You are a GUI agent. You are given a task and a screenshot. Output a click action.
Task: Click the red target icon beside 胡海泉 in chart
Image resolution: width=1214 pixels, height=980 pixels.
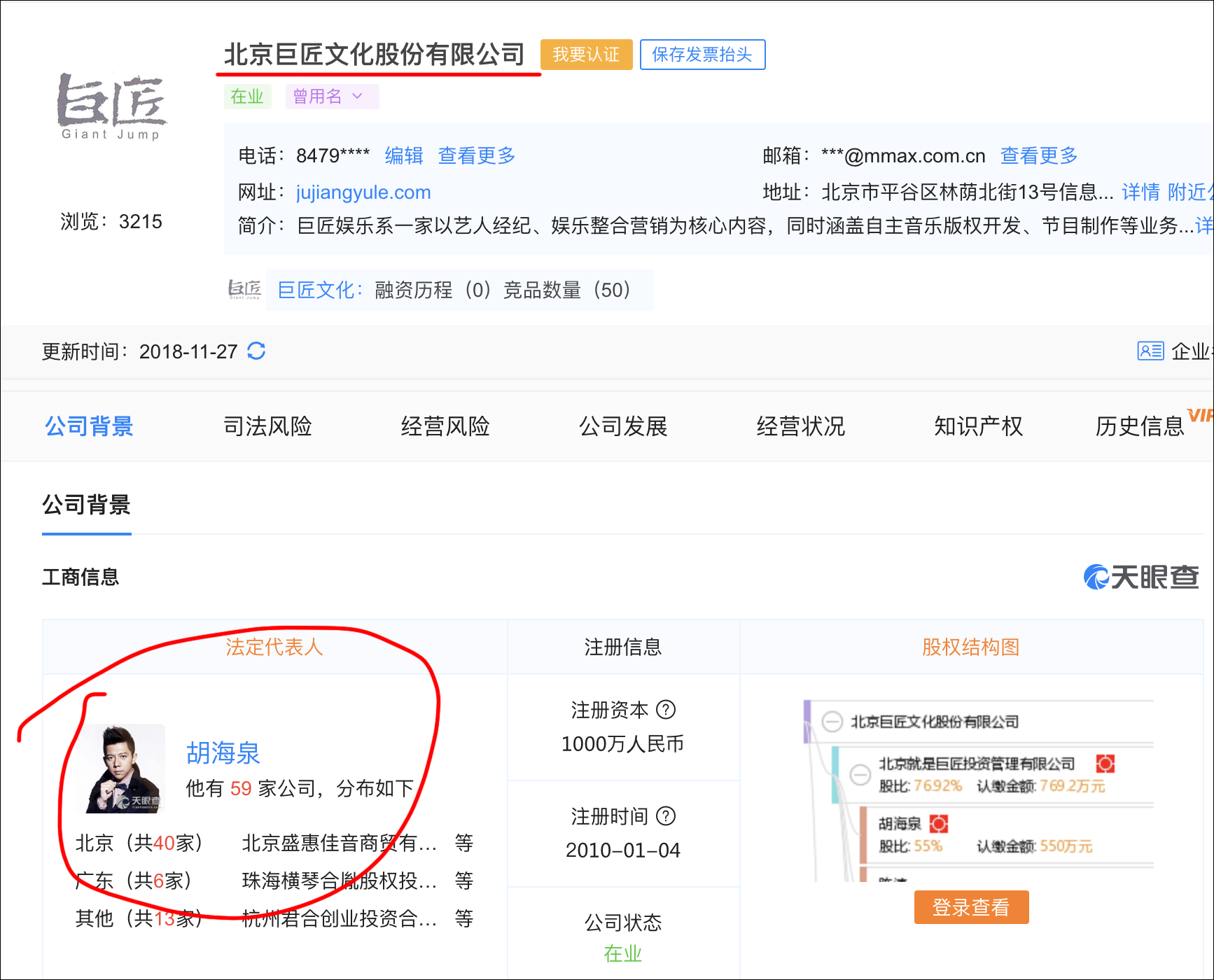point(939,824)
